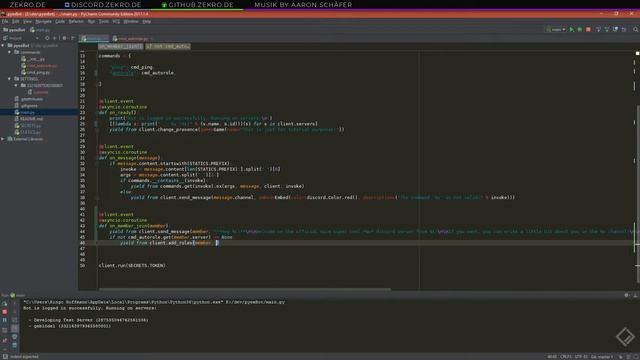
Task: Open the Refactor menu
Action: coord(76,21)
